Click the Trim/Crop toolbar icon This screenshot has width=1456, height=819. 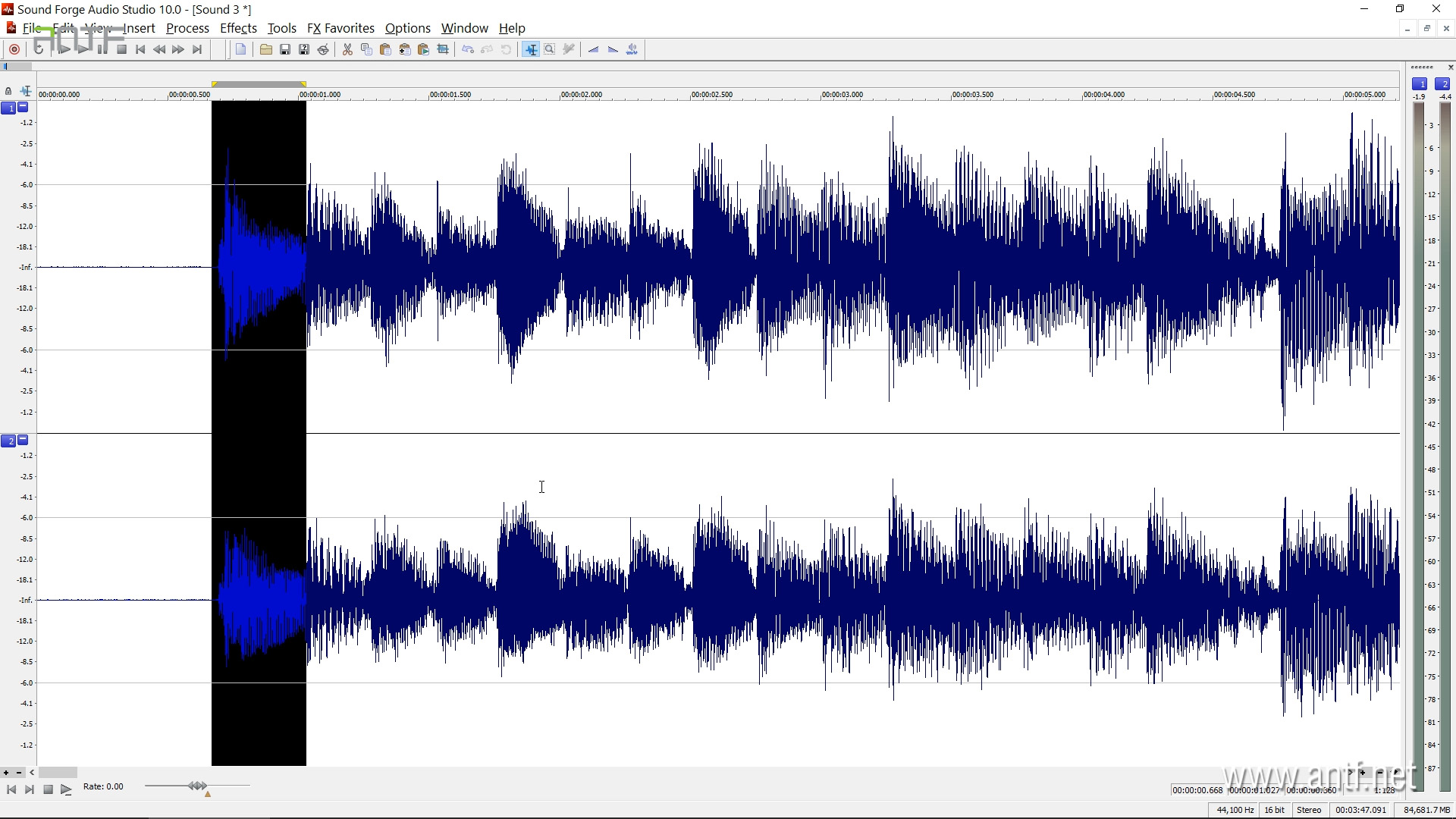pos(443,50)
